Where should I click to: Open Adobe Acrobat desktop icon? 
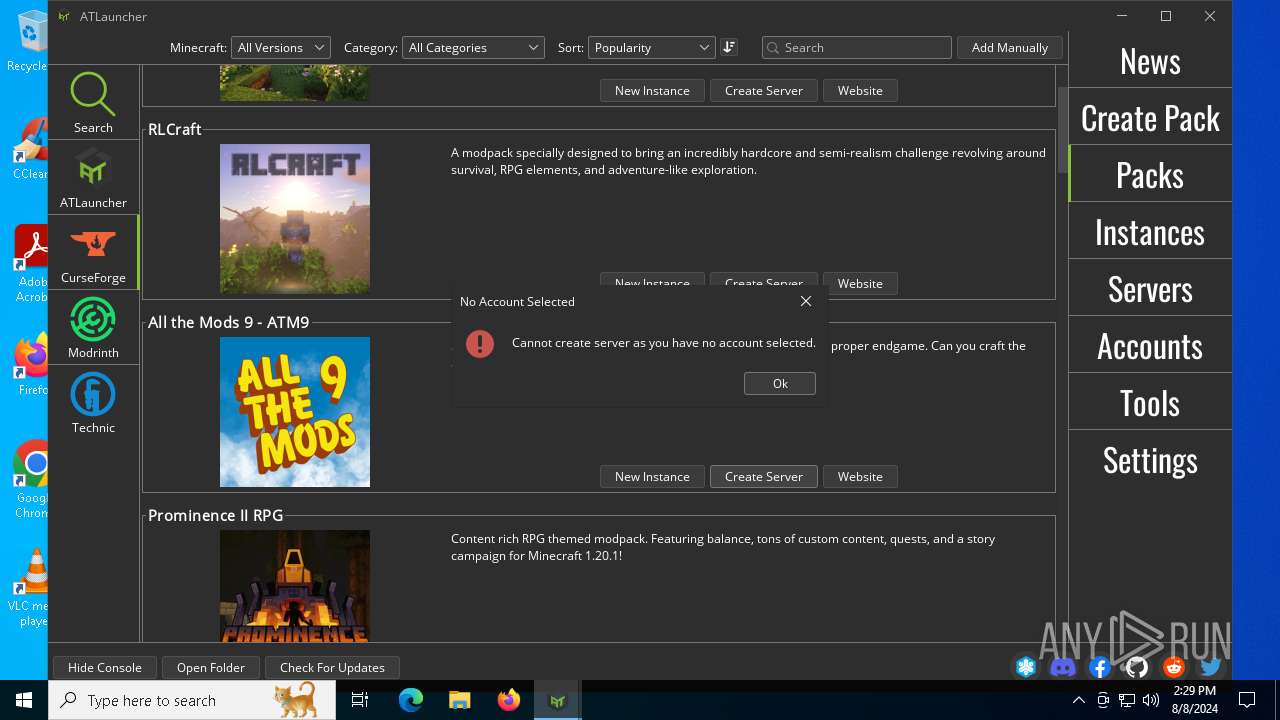pos(30,264)
